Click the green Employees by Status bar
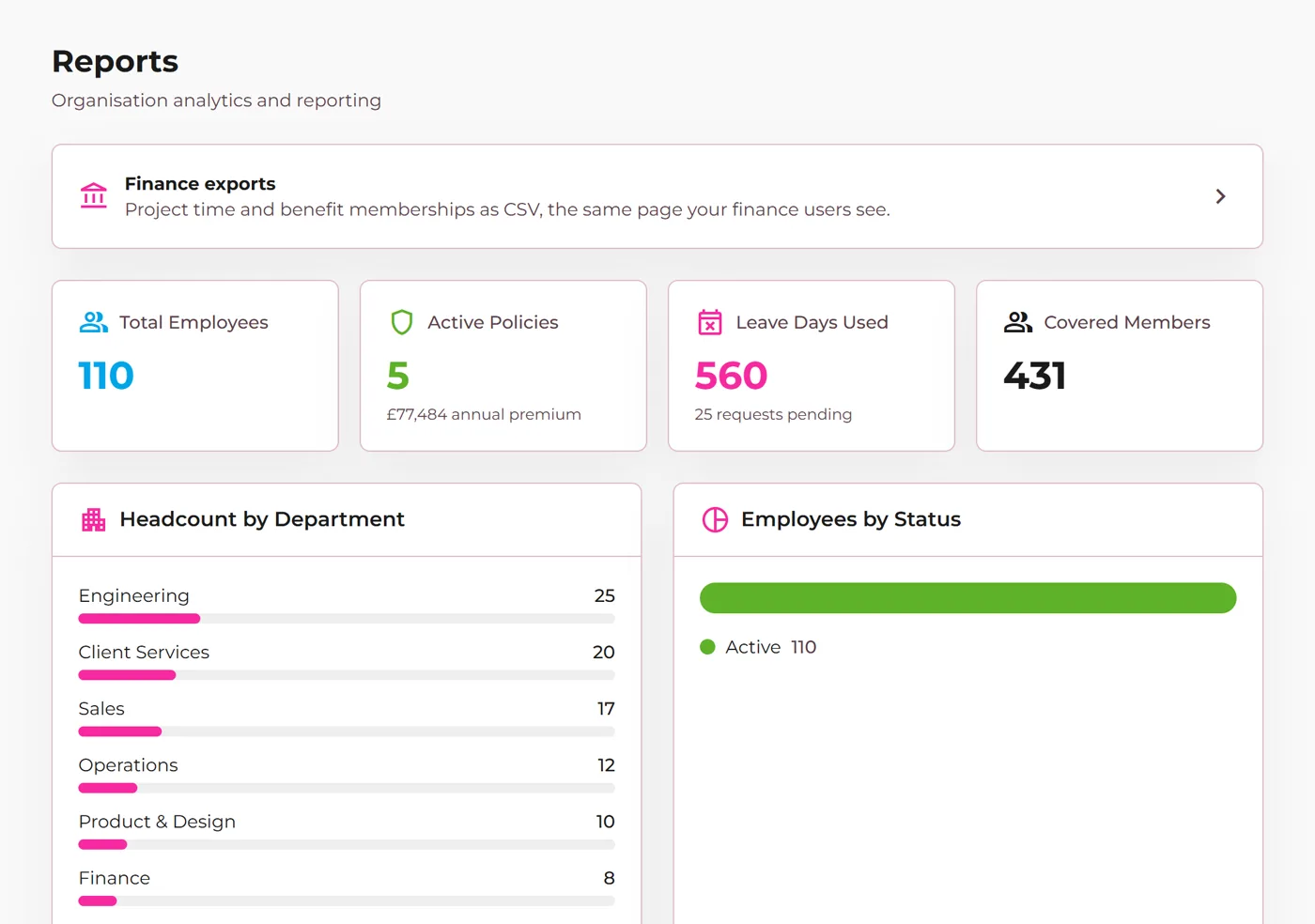The height and width of the screenshot is (924, 1315). 968,598
